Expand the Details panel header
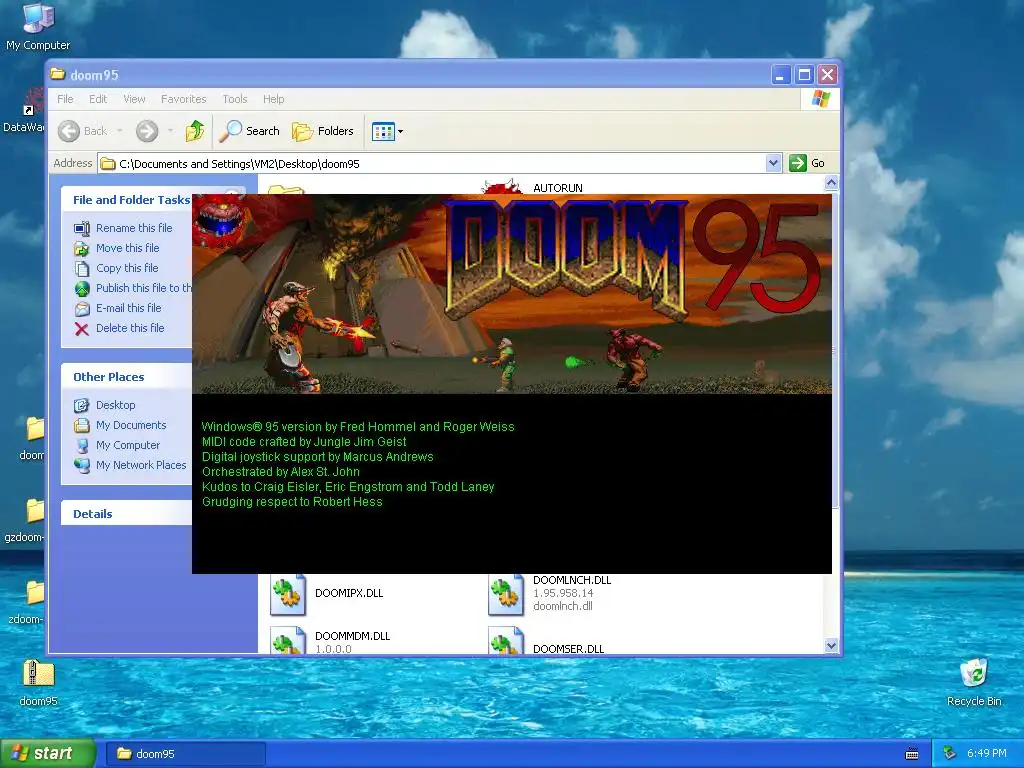Screen dimensions: 1024x768 click(x=126, y=514)
